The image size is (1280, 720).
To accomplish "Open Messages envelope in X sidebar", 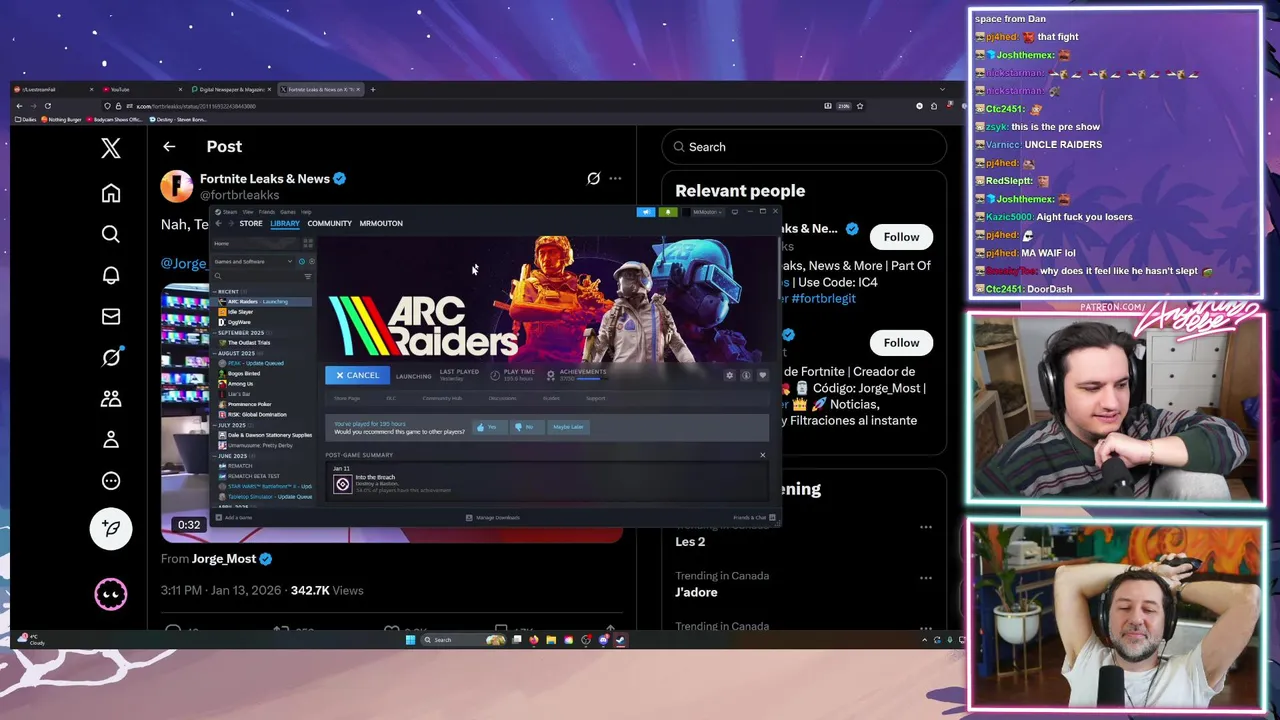I will point(111,316).
